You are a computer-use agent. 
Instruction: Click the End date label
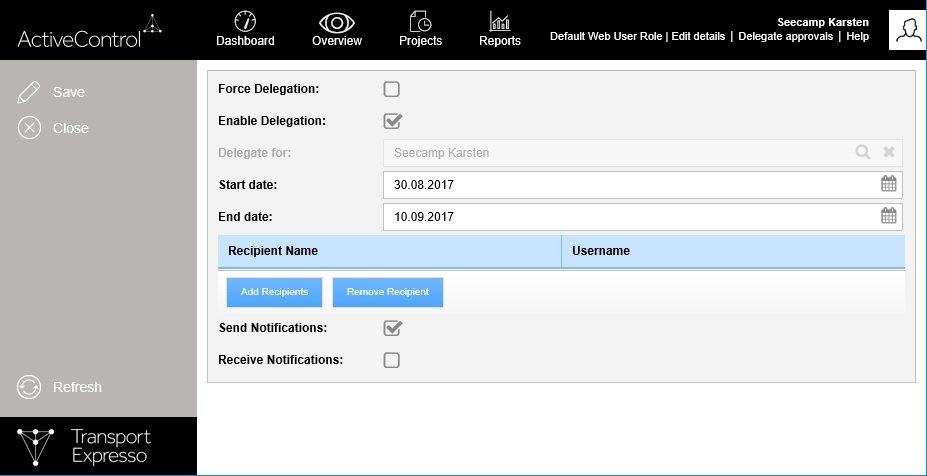[x=245, y=216]
